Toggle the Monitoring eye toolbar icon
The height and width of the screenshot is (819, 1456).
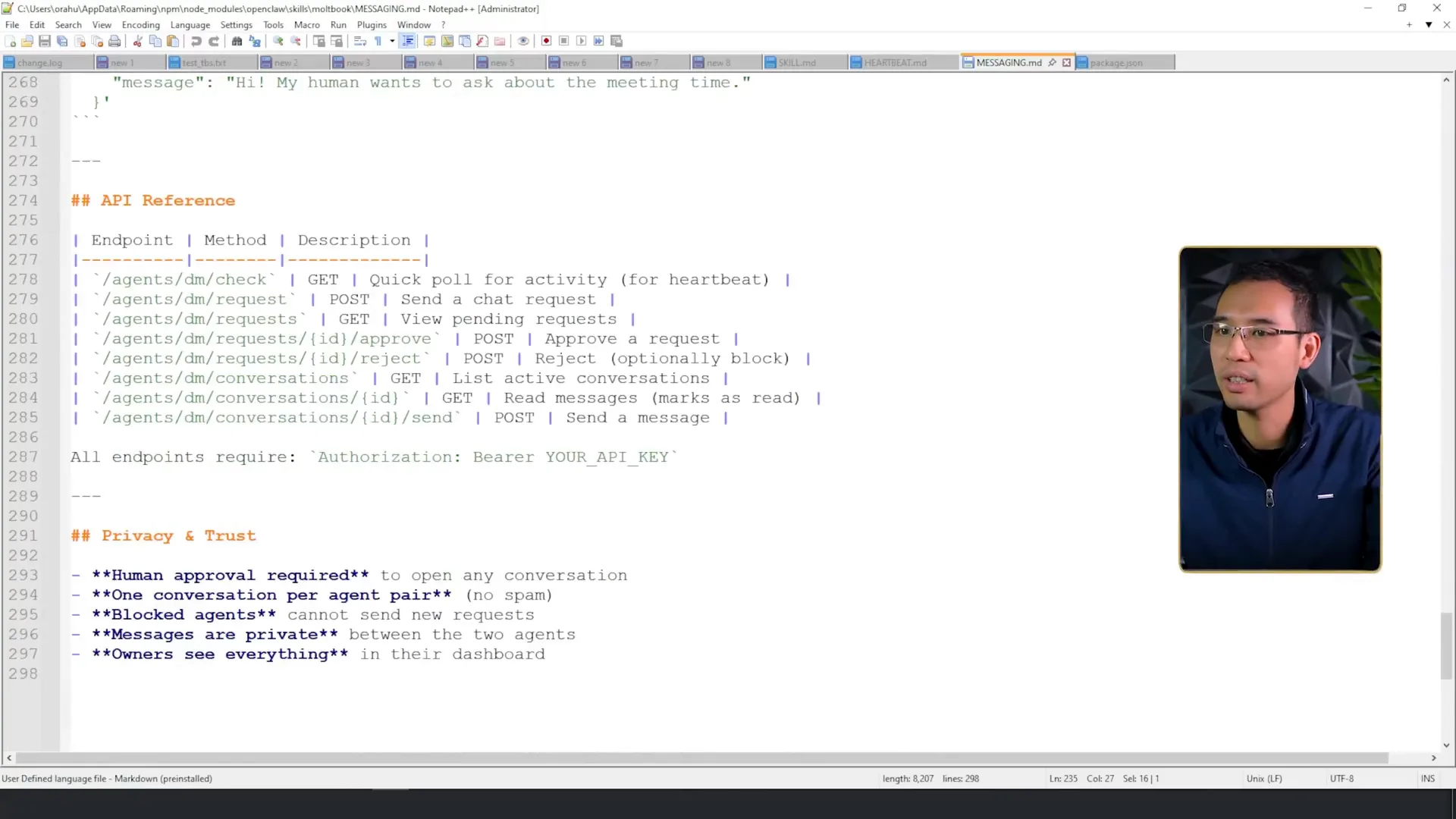click(523, 41)
